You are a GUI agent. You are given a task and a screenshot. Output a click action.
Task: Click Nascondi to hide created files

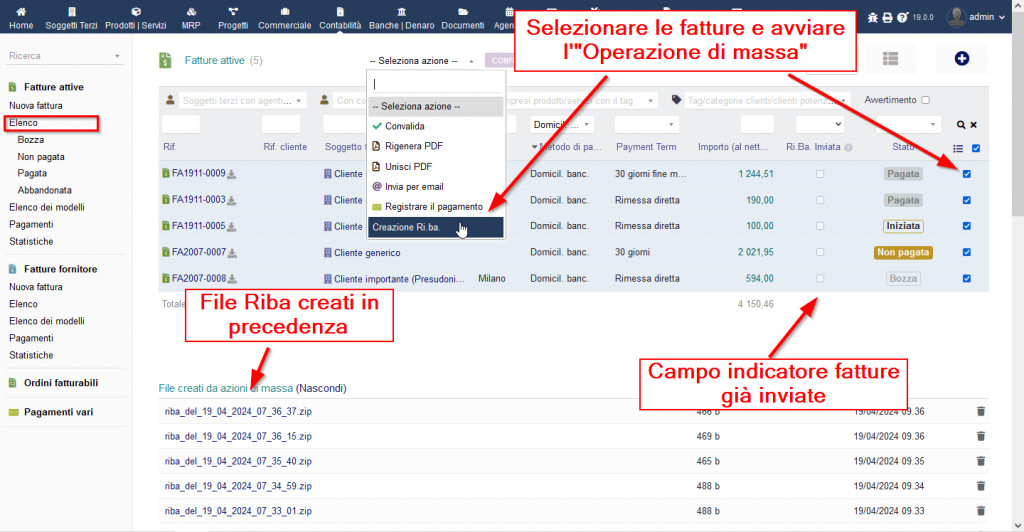tap(321, 388)
